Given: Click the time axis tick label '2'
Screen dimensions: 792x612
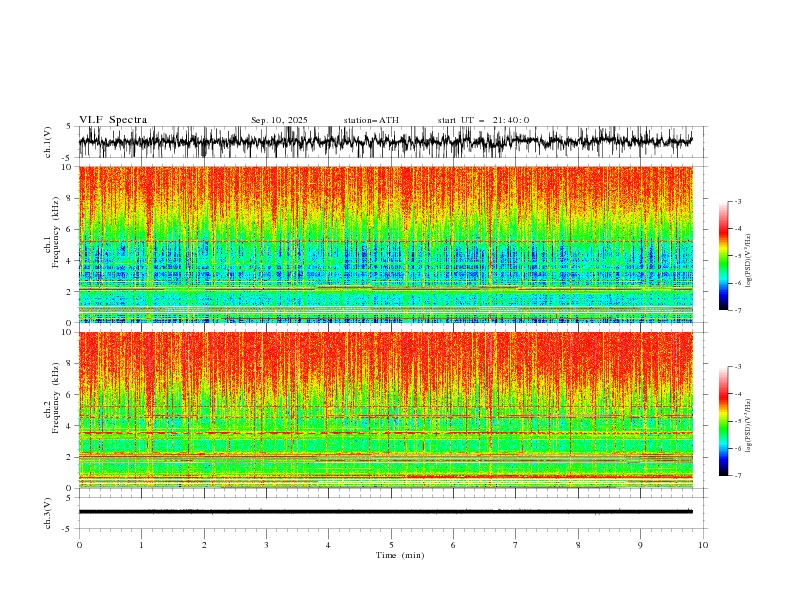Looking at the screenshot, I should tap(204, 545).
